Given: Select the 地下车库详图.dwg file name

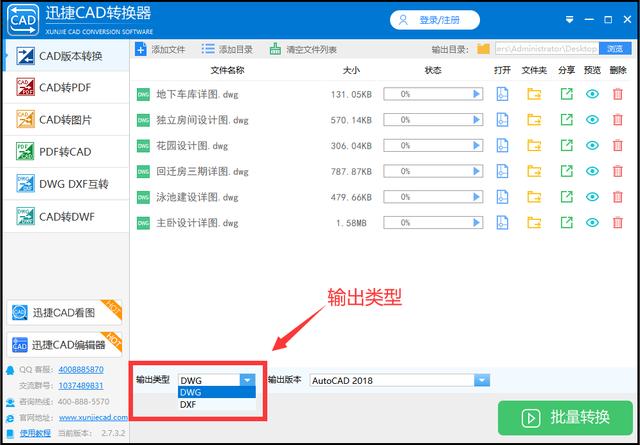Looking at the screenshot, I should 197,95.
